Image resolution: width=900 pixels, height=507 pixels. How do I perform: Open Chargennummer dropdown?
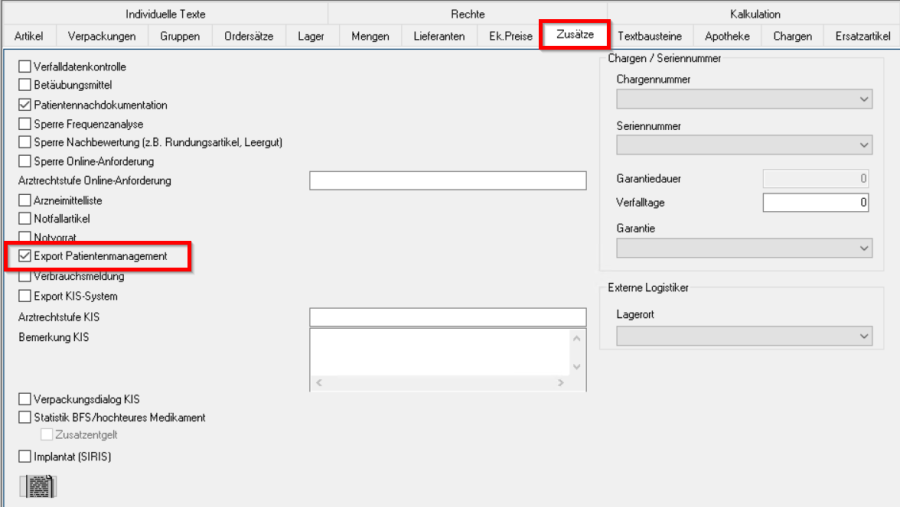click(x=744, y=99)
